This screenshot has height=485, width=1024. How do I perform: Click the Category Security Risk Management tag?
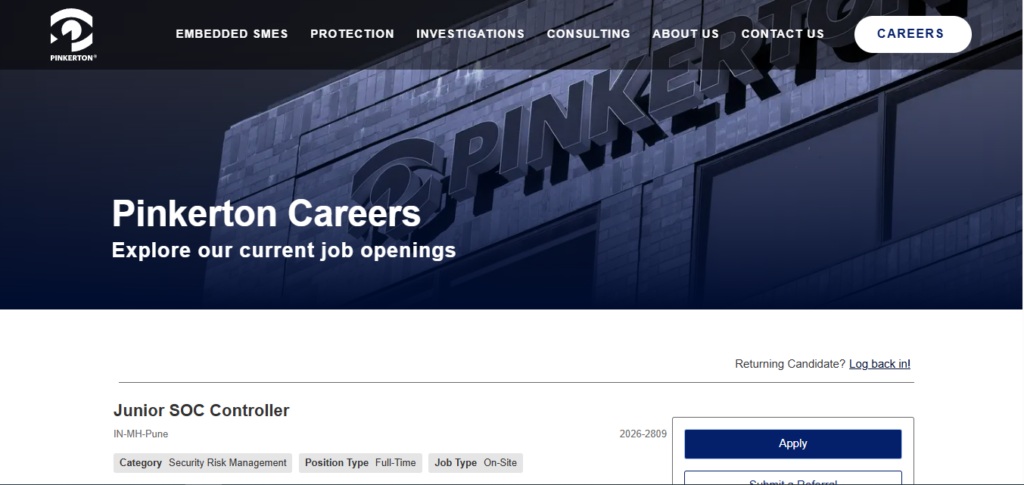202,463
